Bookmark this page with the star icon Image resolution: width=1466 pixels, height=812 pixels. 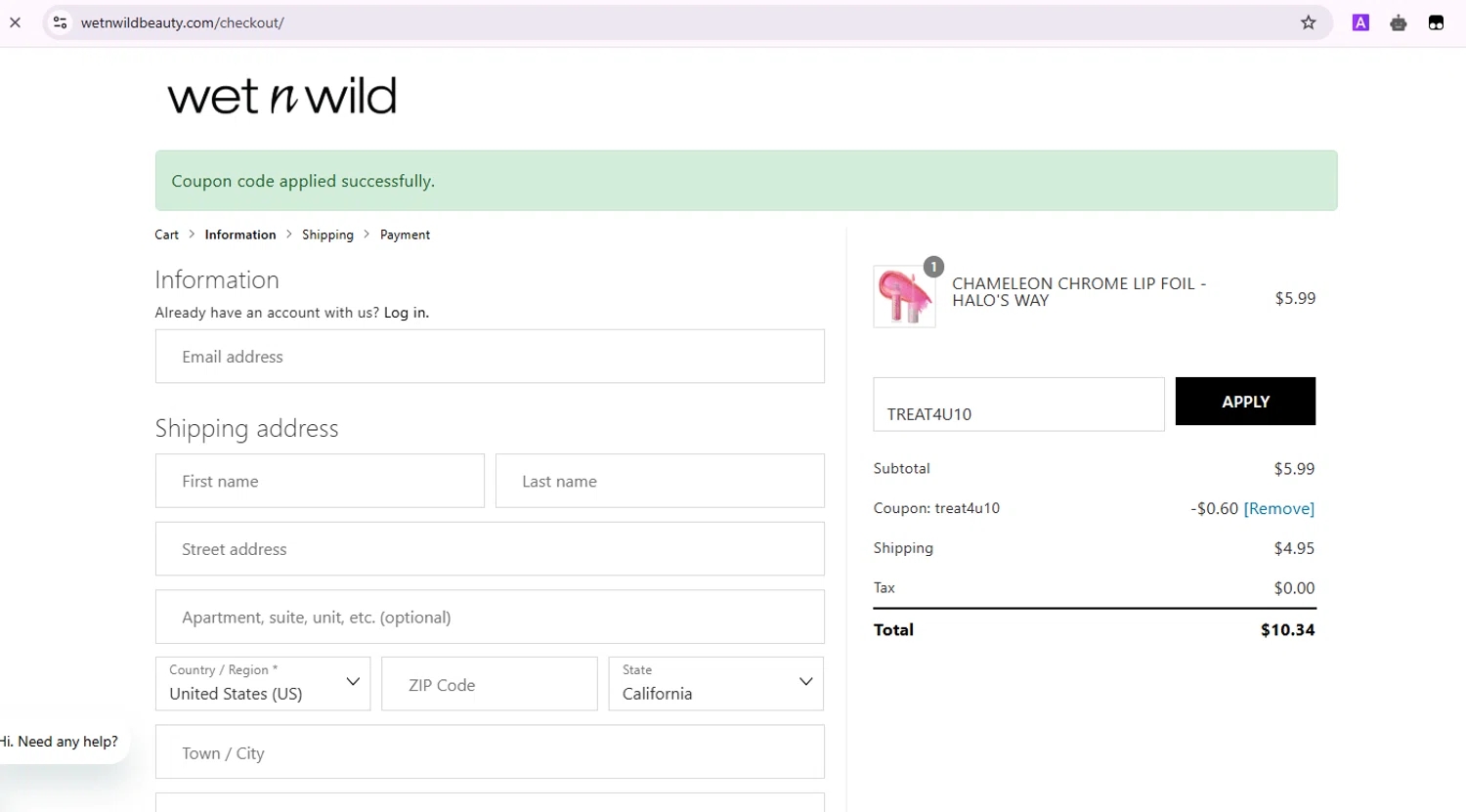1308,22
